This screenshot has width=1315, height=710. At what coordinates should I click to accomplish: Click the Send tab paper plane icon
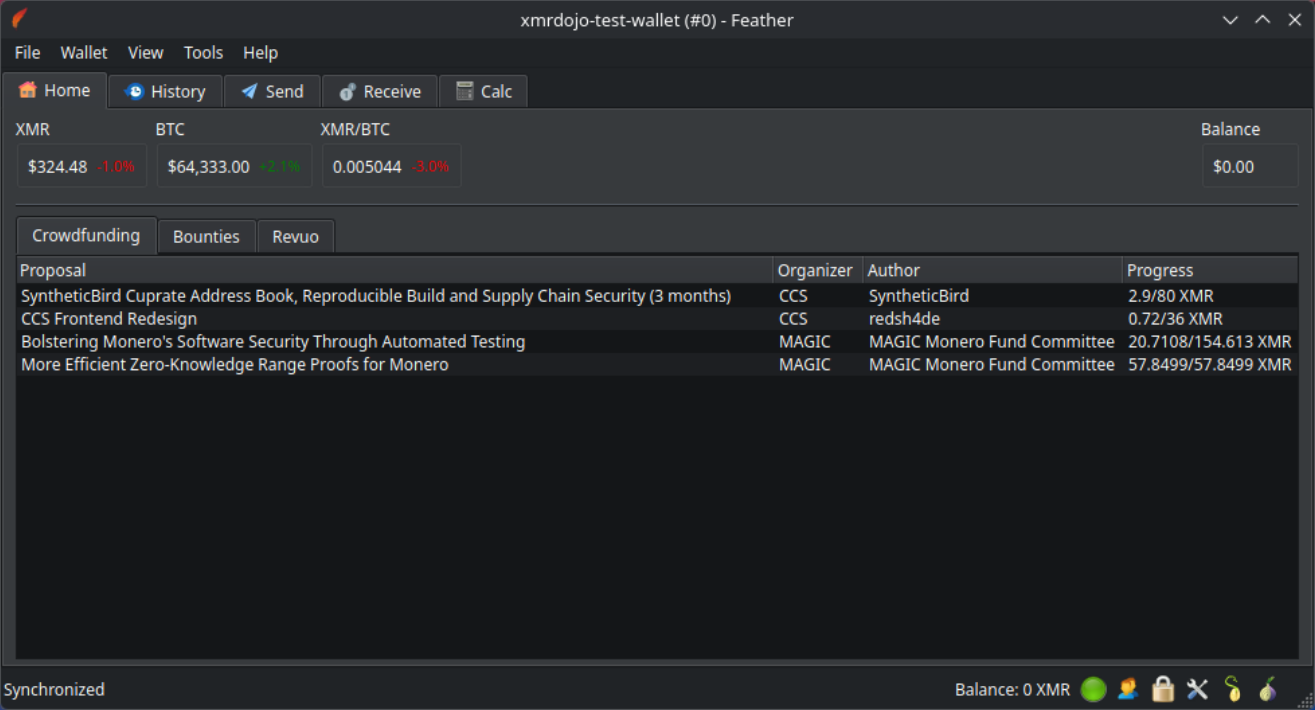click(249, 91)
